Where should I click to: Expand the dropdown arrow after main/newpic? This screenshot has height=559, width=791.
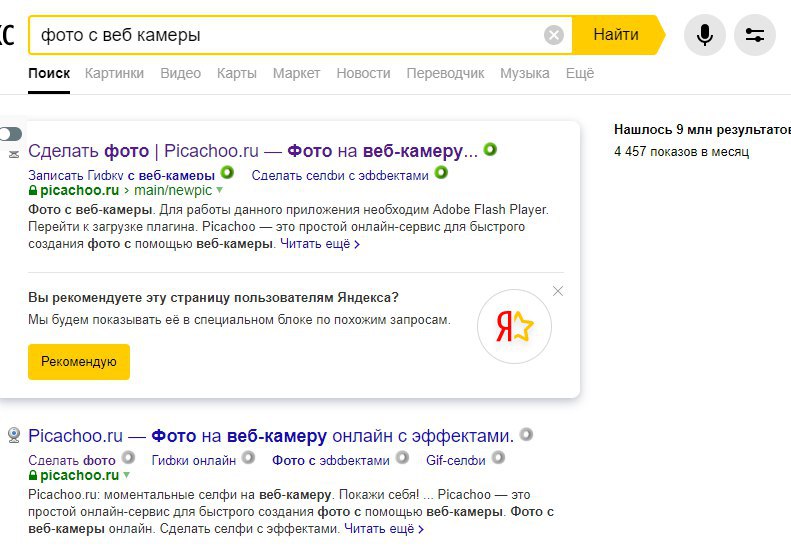point(219,190)
